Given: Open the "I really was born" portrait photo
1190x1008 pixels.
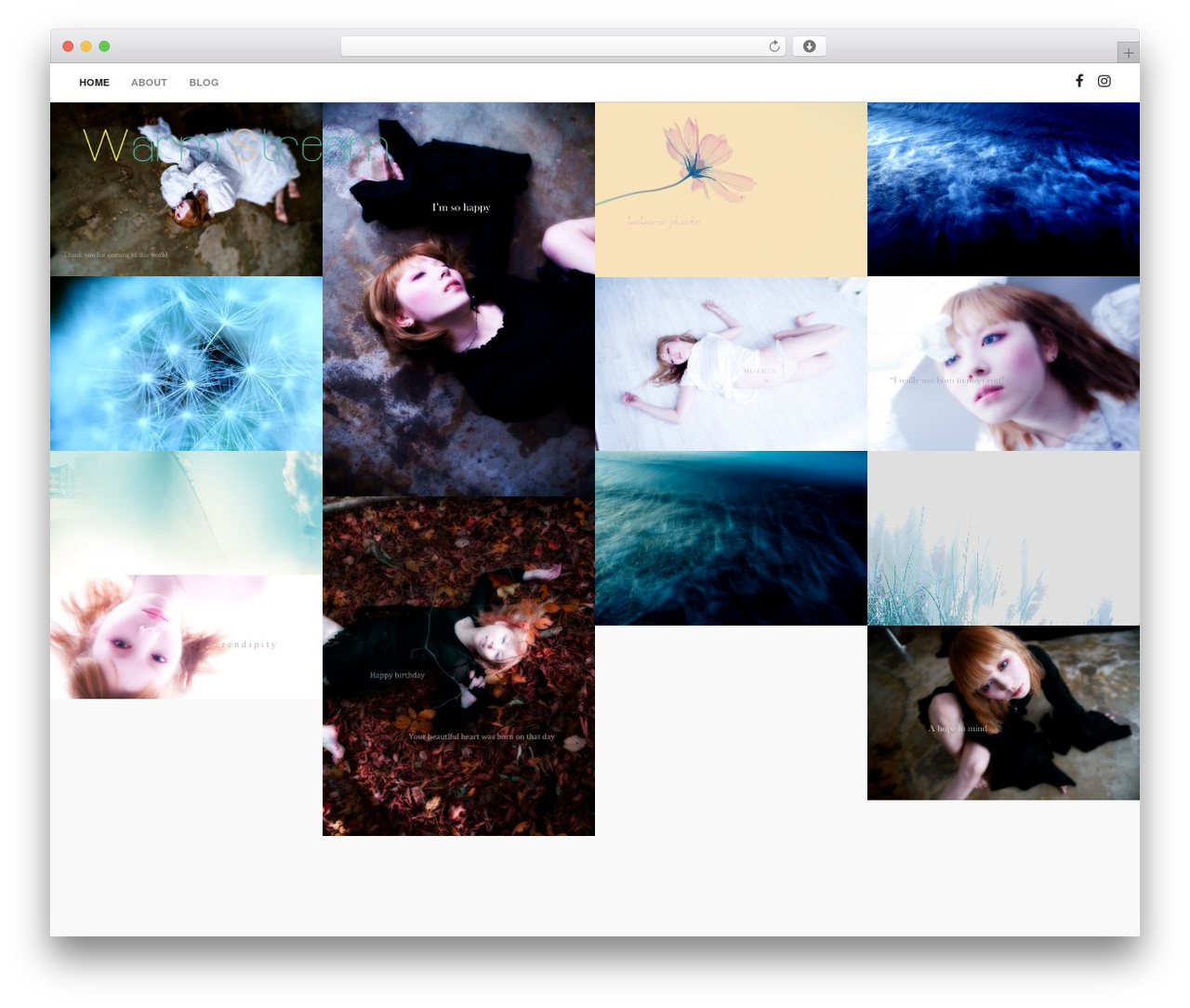Looking at the screenshot, I should [1003, 364].
